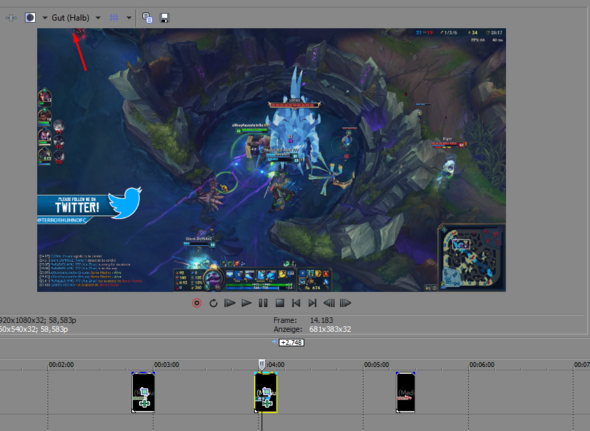The height and width of the screenshot is (431, 590).
Task: Click the '+2.748' time selection indicator
Action: coord(291,343)
